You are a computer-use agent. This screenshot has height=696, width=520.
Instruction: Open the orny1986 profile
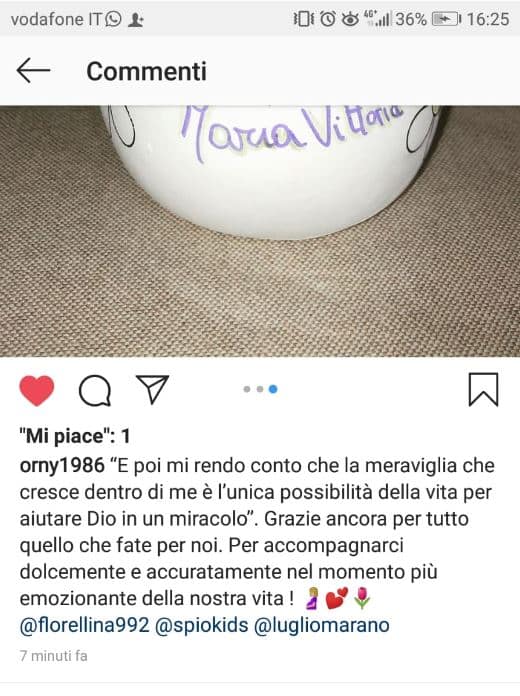pyautogui.click(x=62, y=466)
